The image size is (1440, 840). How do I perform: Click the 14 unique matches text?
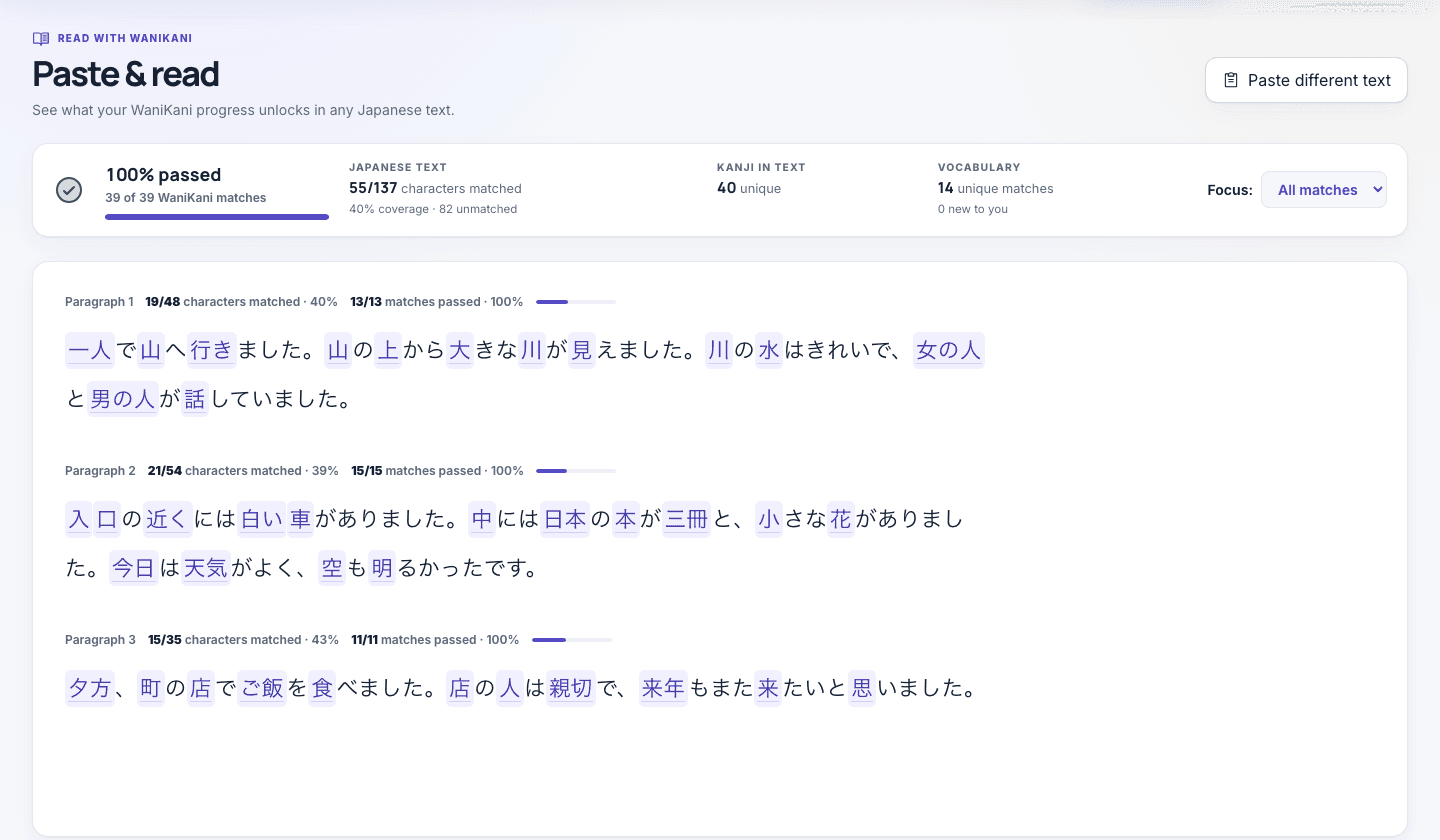coord(995,188)
